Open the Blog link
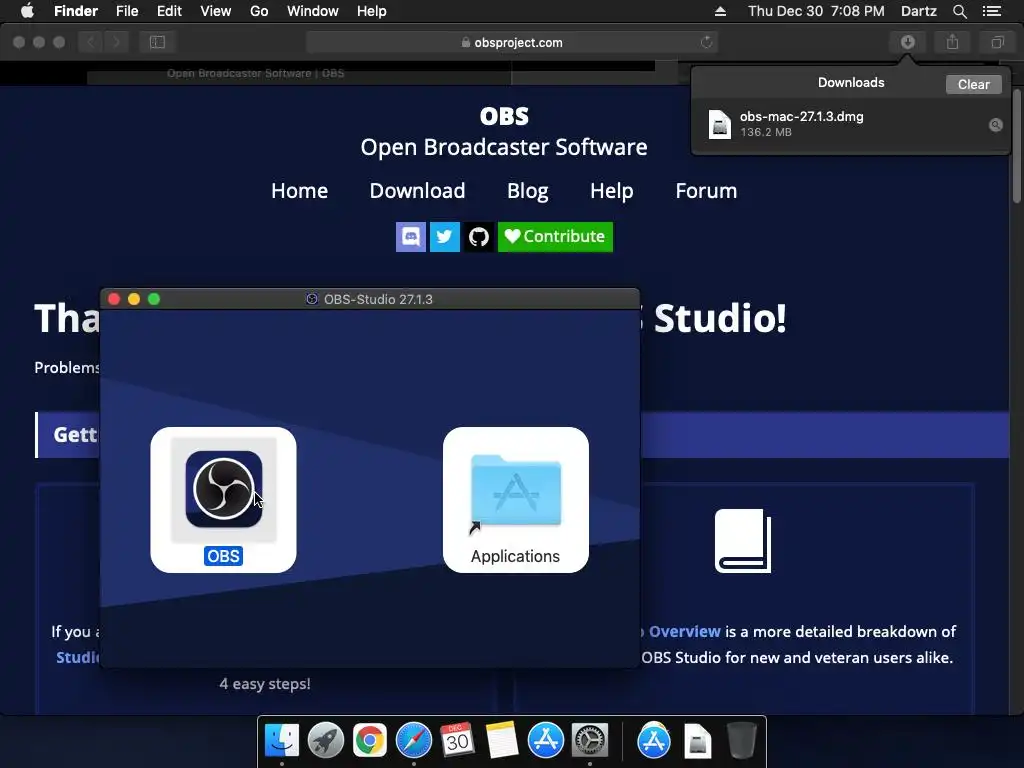 pos(528,191)
